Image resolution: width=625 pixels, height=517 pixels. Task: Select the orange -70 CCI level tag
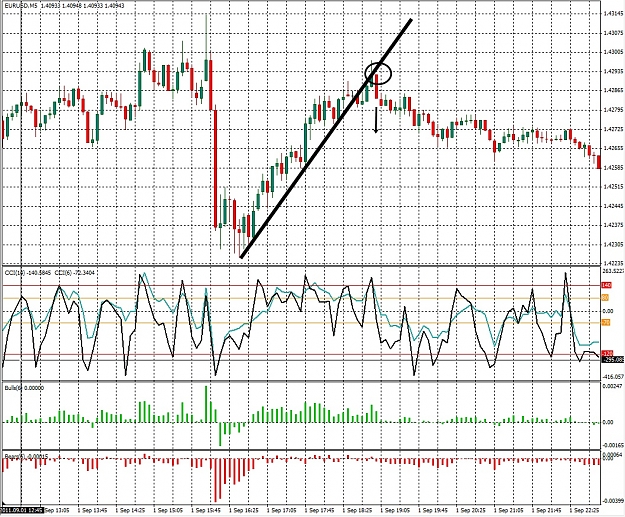(605, 322)
